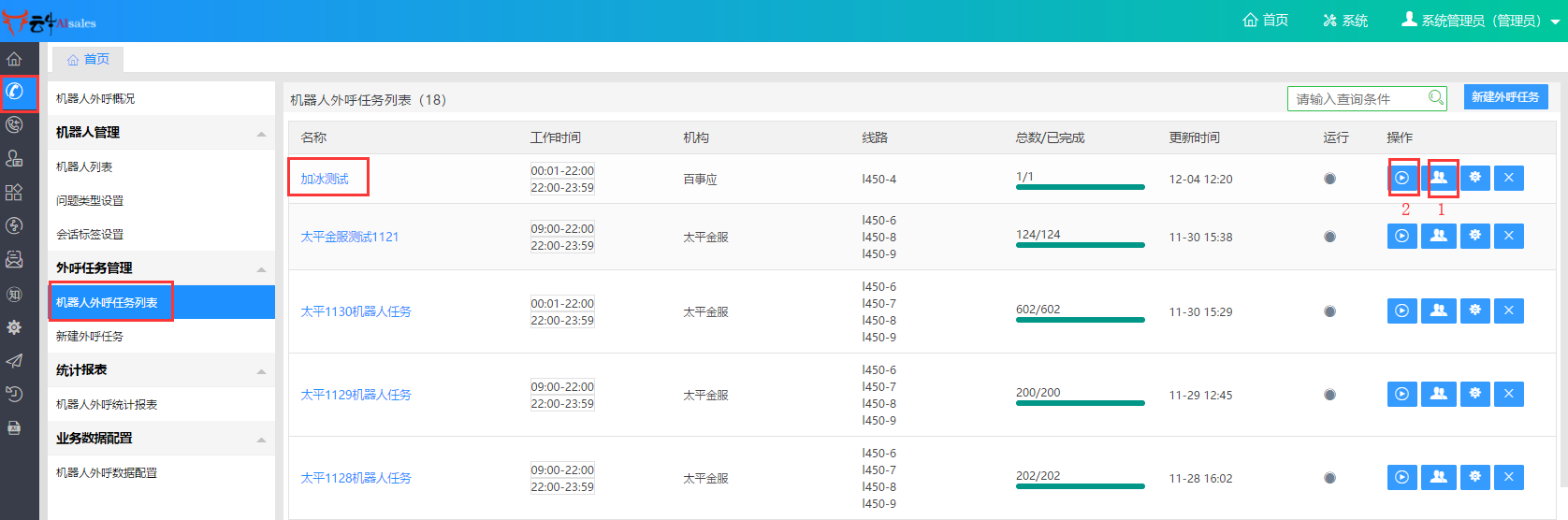Toggle run status dot for 太平1130机器人任务
Screen dimensions: 1568x520
point(1329,311)
